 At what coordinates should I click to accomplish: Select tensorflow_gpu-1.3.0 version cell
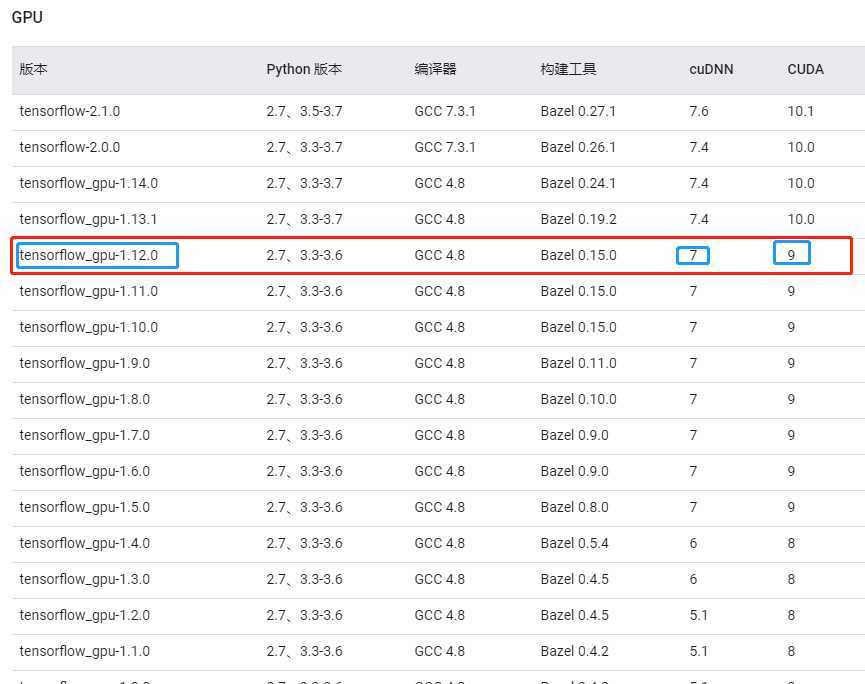coord(84,579)
